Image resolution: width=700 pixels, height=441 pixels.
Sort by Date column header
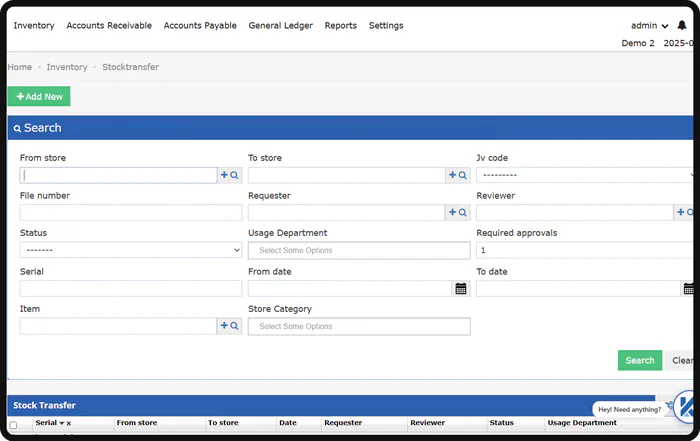click(x=288, y=423)
